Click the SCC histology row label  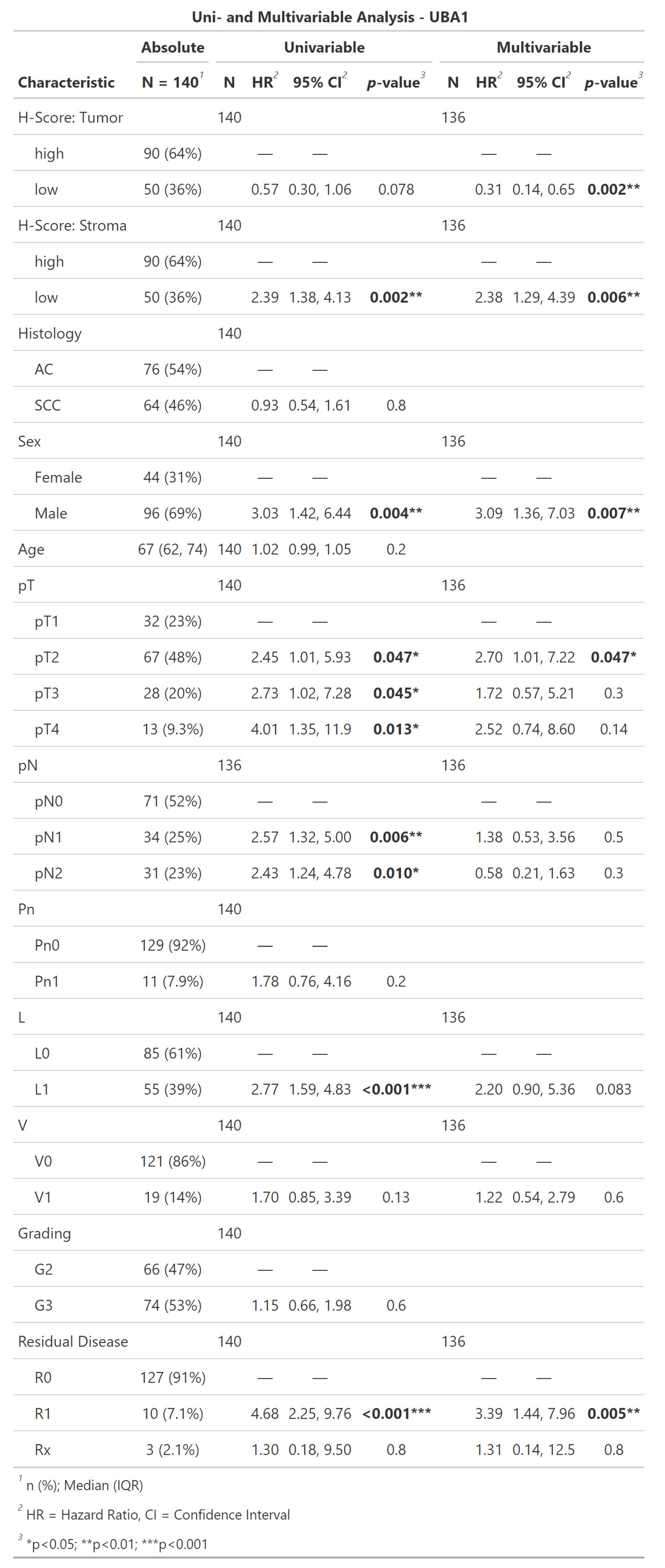click(x=47, y=405)
